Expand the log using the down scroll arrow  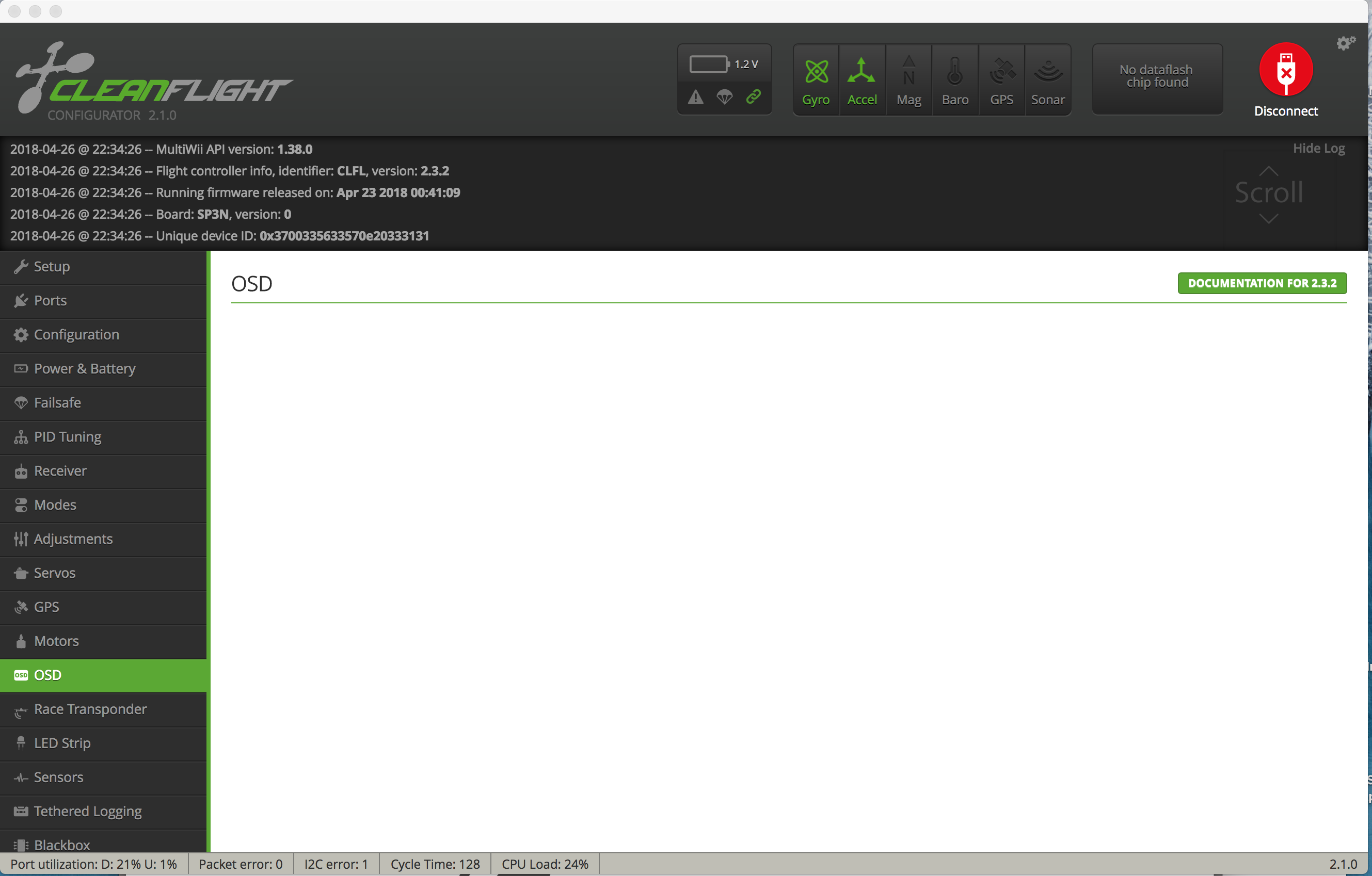coord(1268,219)
